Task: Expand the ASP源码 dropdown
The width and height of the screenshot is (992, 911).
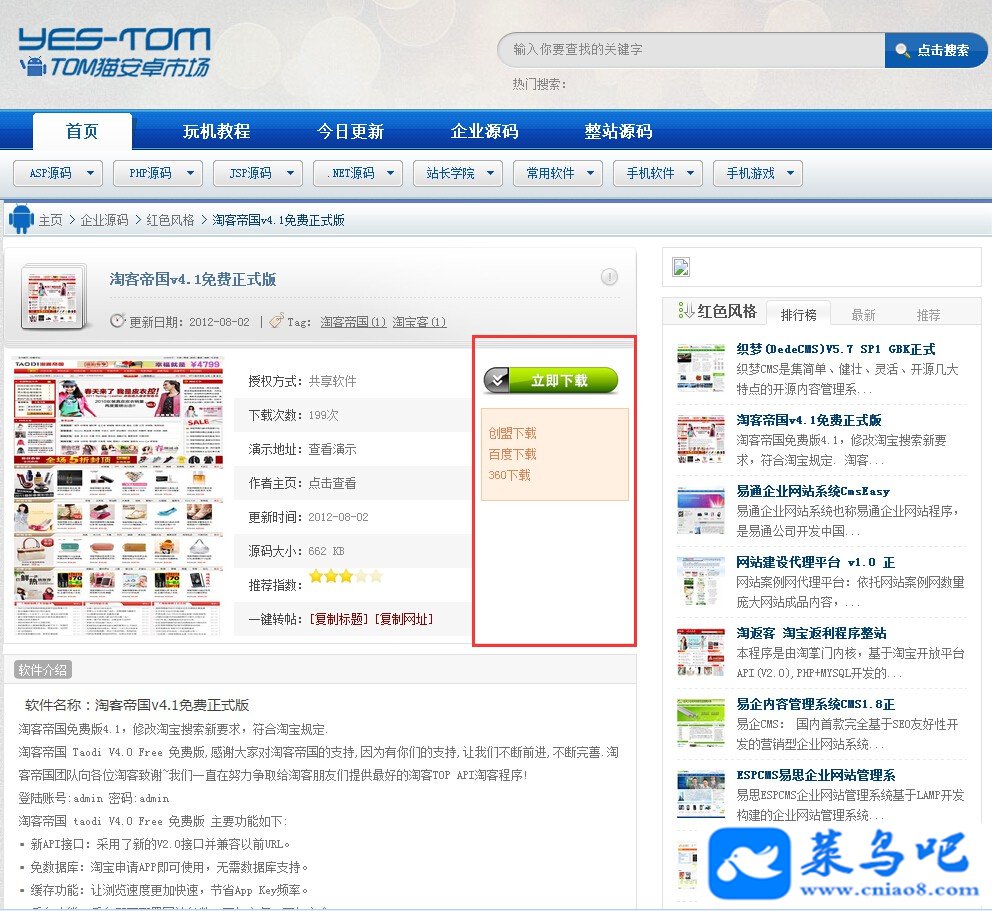Action: tap(58, 173)
